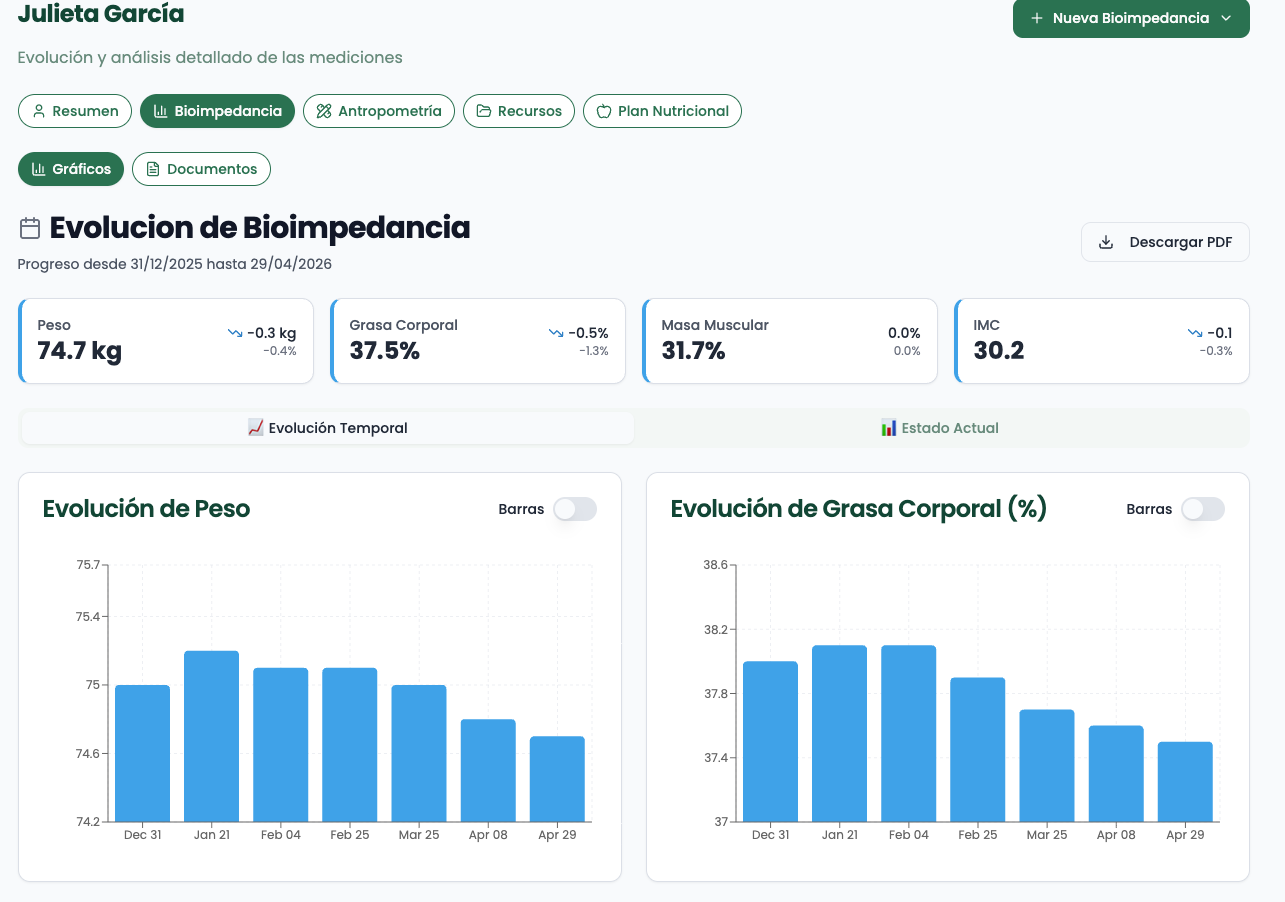The width and height of the screenshot is (1285, 902).
Task: Open the Recursos tab
Action: click(519, 111)
